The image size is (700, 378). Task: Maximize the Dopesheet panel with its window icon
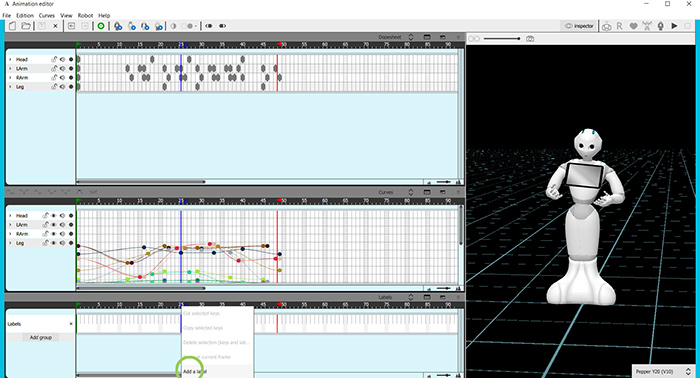coord(427,37)
